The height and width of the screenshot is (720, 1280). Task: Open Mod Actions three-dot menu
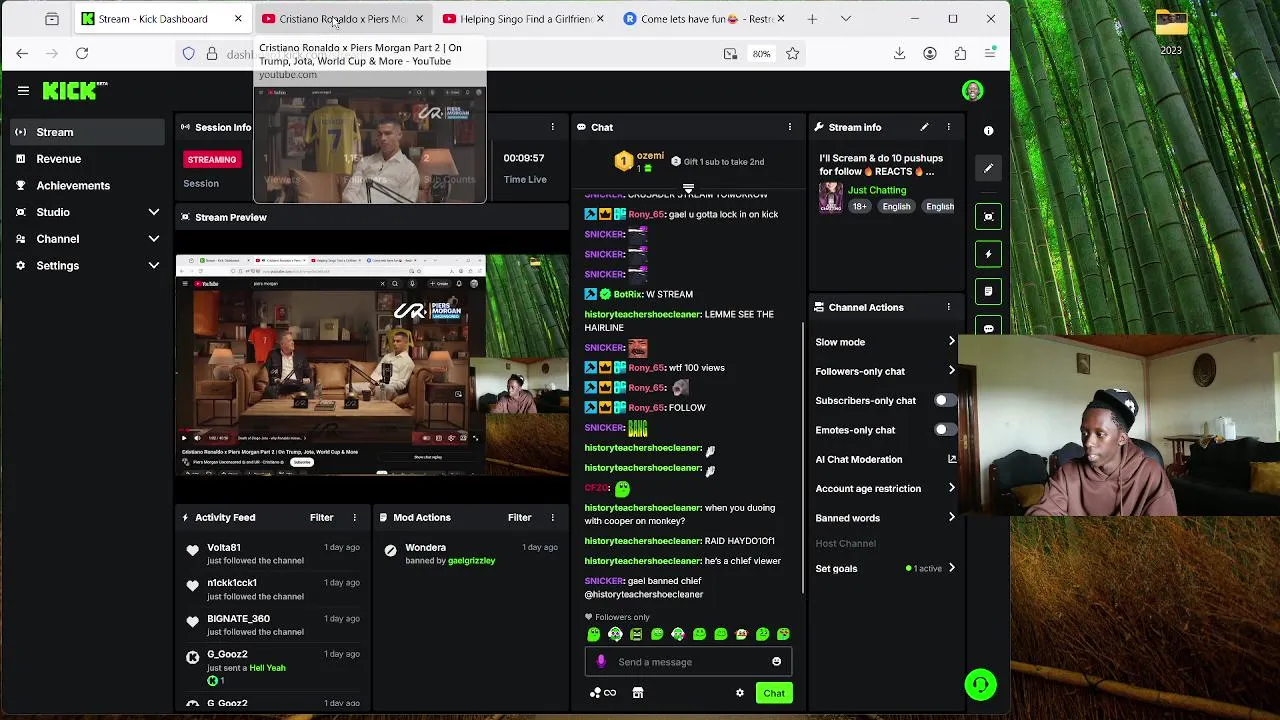pyautogui.click(x=552, y=517)
